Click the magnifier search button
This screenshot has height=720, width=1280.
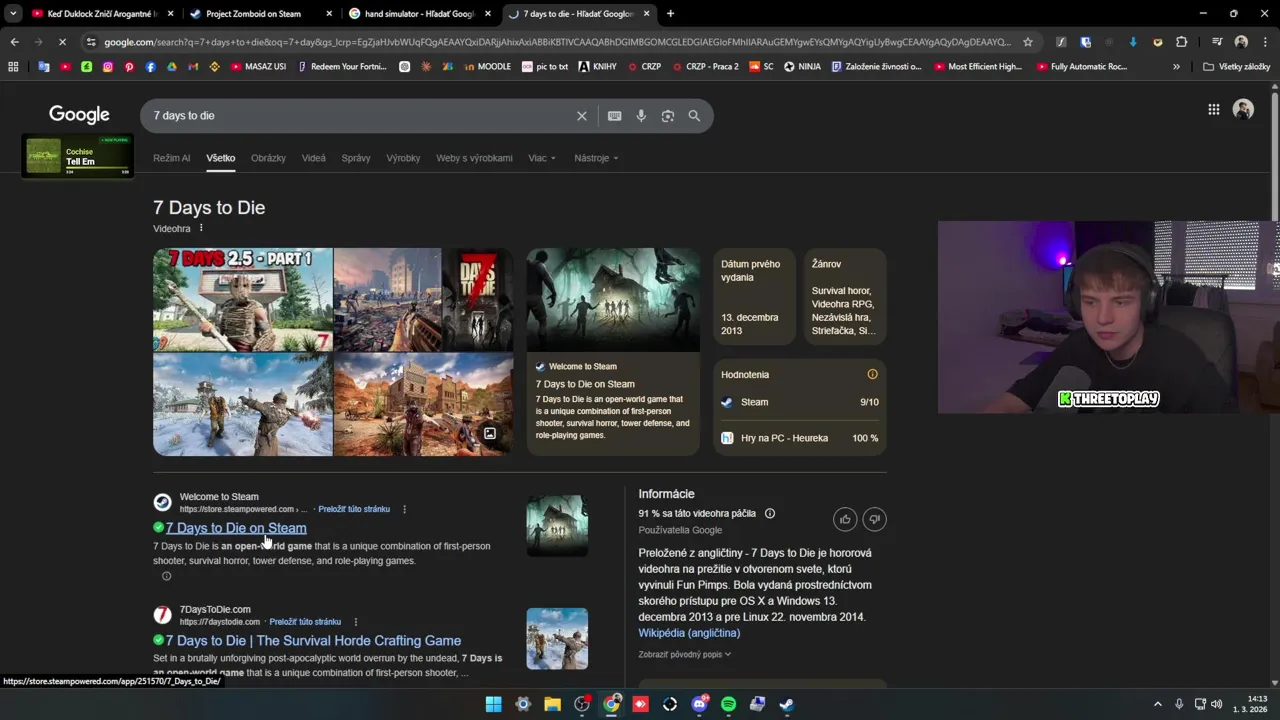tap(694, 116)
